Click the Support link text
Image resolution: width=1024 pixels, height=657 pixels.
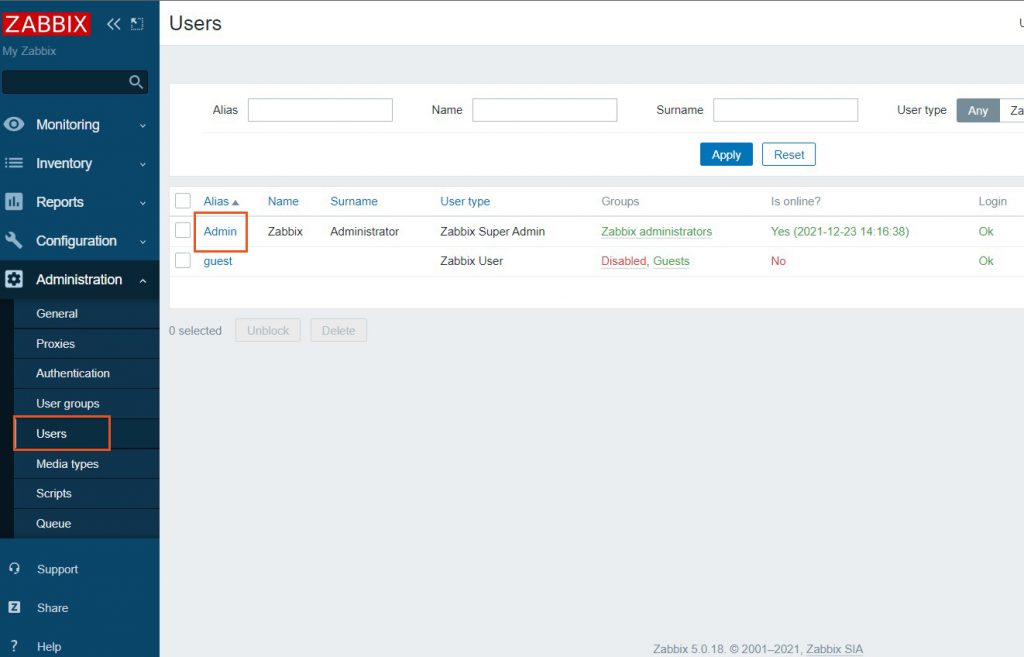tap(57, 569)
